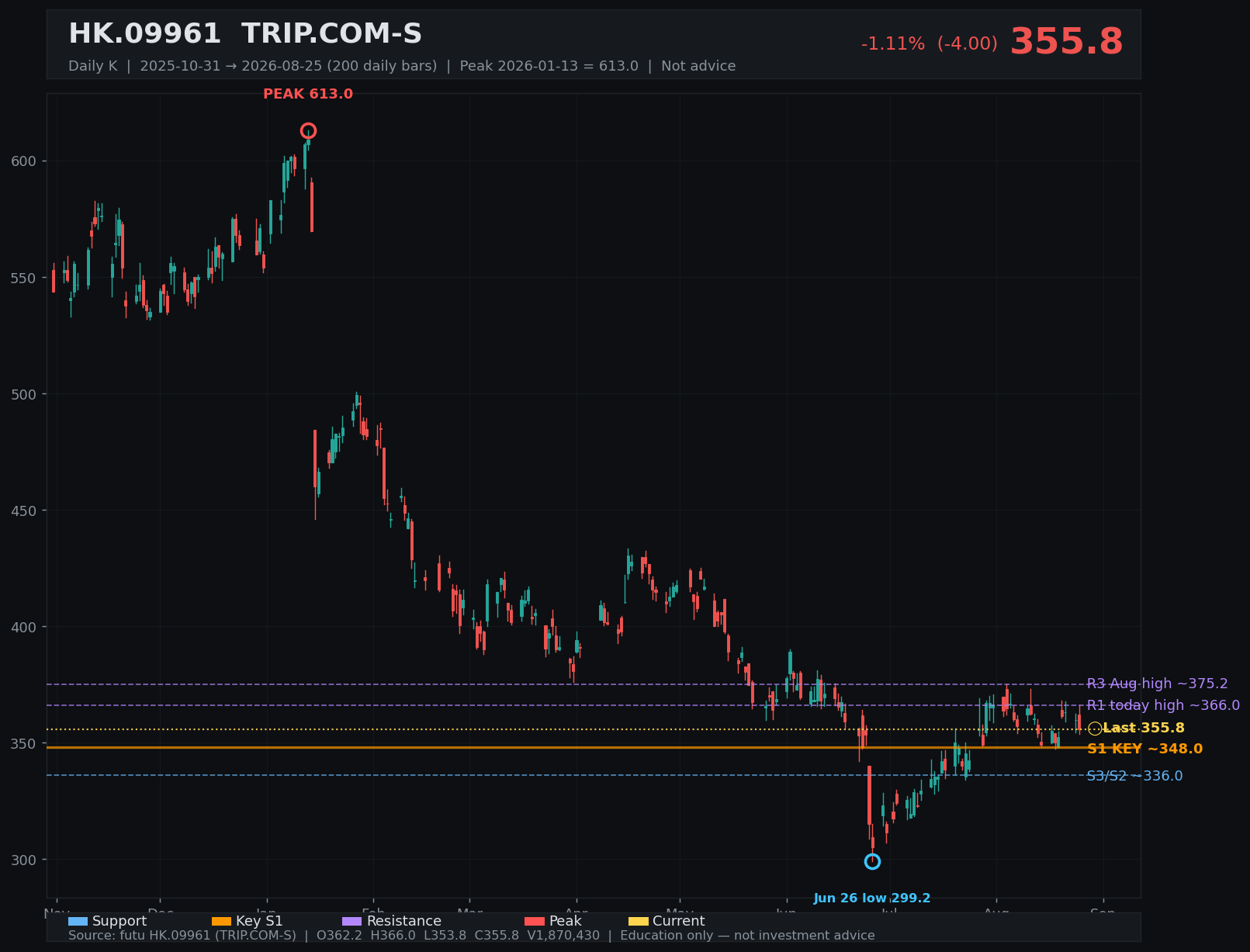Click the Last 355.8 price label
This screenshot has height=952, width=1250.
pos(1144,728)
